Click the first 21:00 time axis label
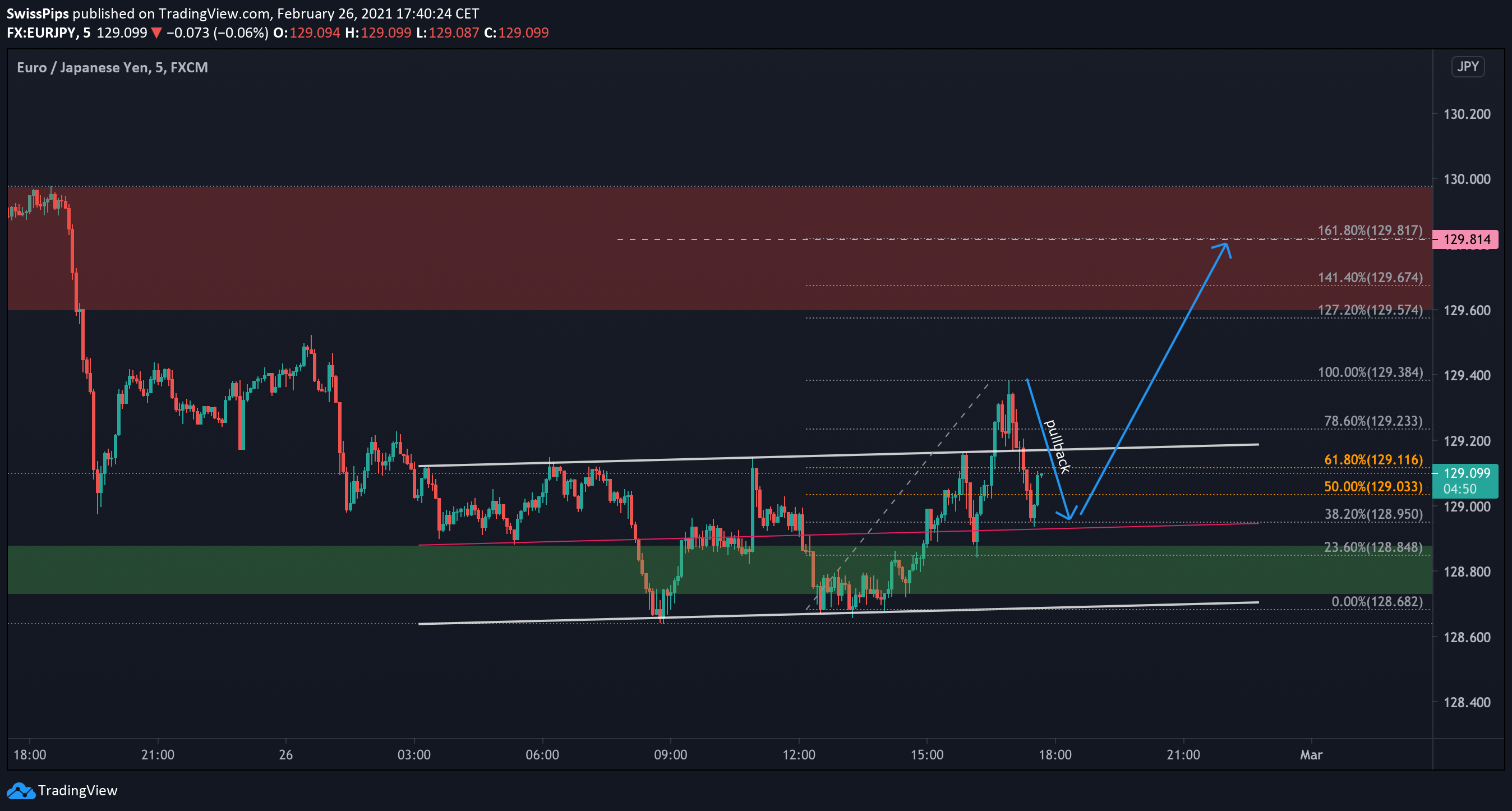The image size is (1512, 811). (157, 755)
